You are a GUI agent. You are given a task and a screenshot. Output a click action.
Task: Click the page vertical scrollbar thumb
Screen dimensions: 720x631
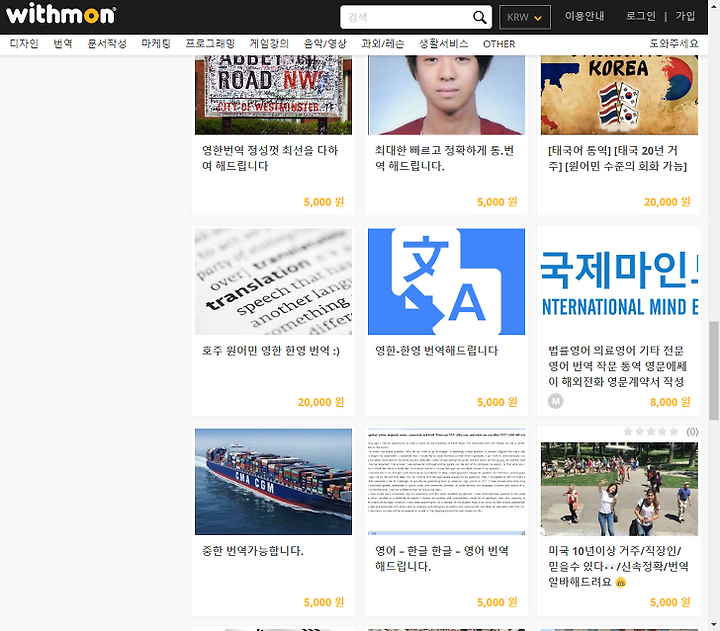[714, 371]
